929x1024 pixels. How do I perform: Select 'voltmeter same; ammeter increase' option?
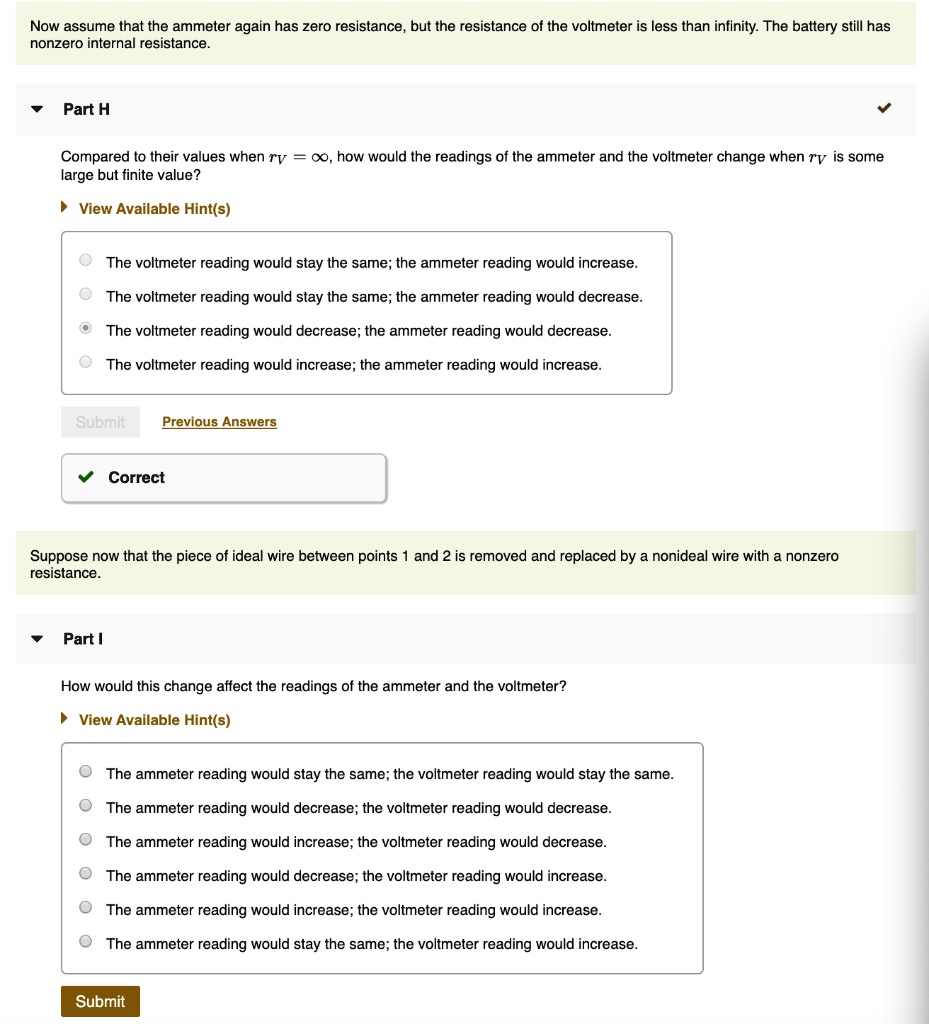(86, 262)
